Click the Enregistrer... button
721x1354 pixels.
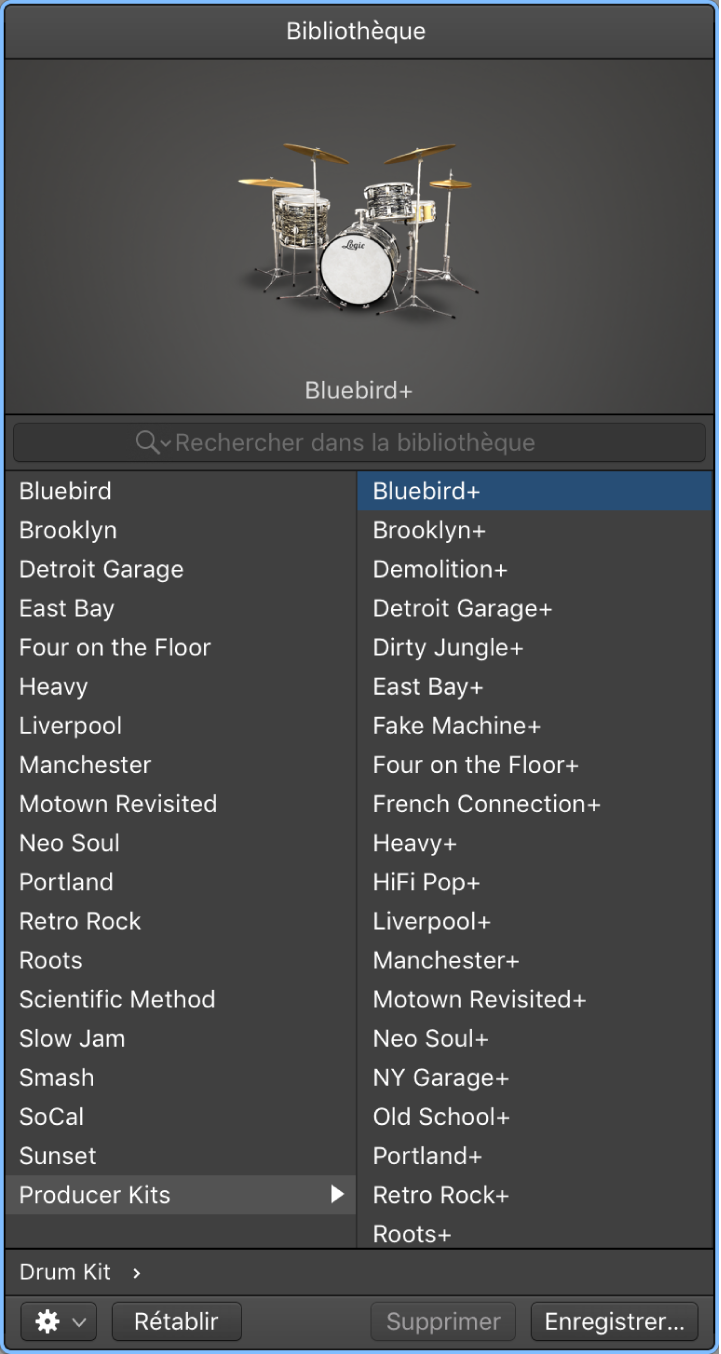(614, 1321)
